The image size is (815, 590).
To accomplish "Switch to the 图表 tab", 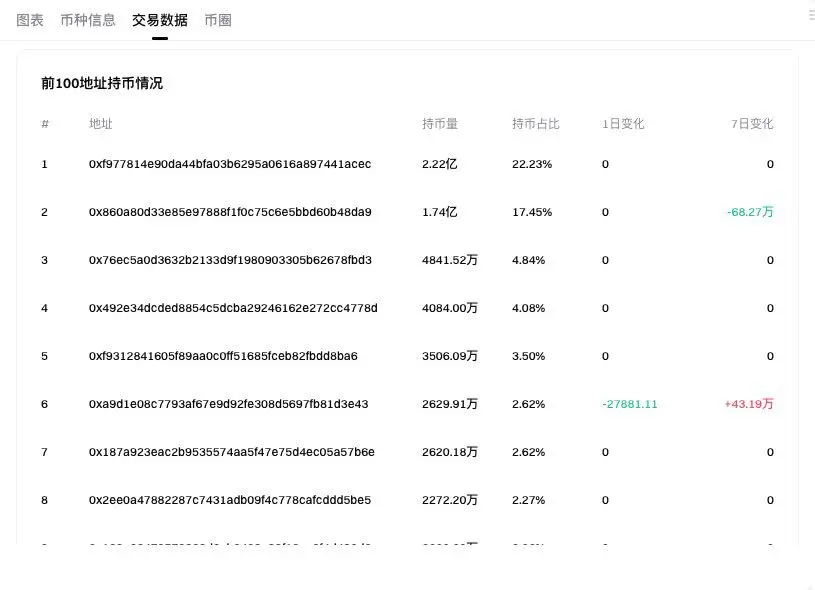I will pyautogui.click(x=30, y=20).
